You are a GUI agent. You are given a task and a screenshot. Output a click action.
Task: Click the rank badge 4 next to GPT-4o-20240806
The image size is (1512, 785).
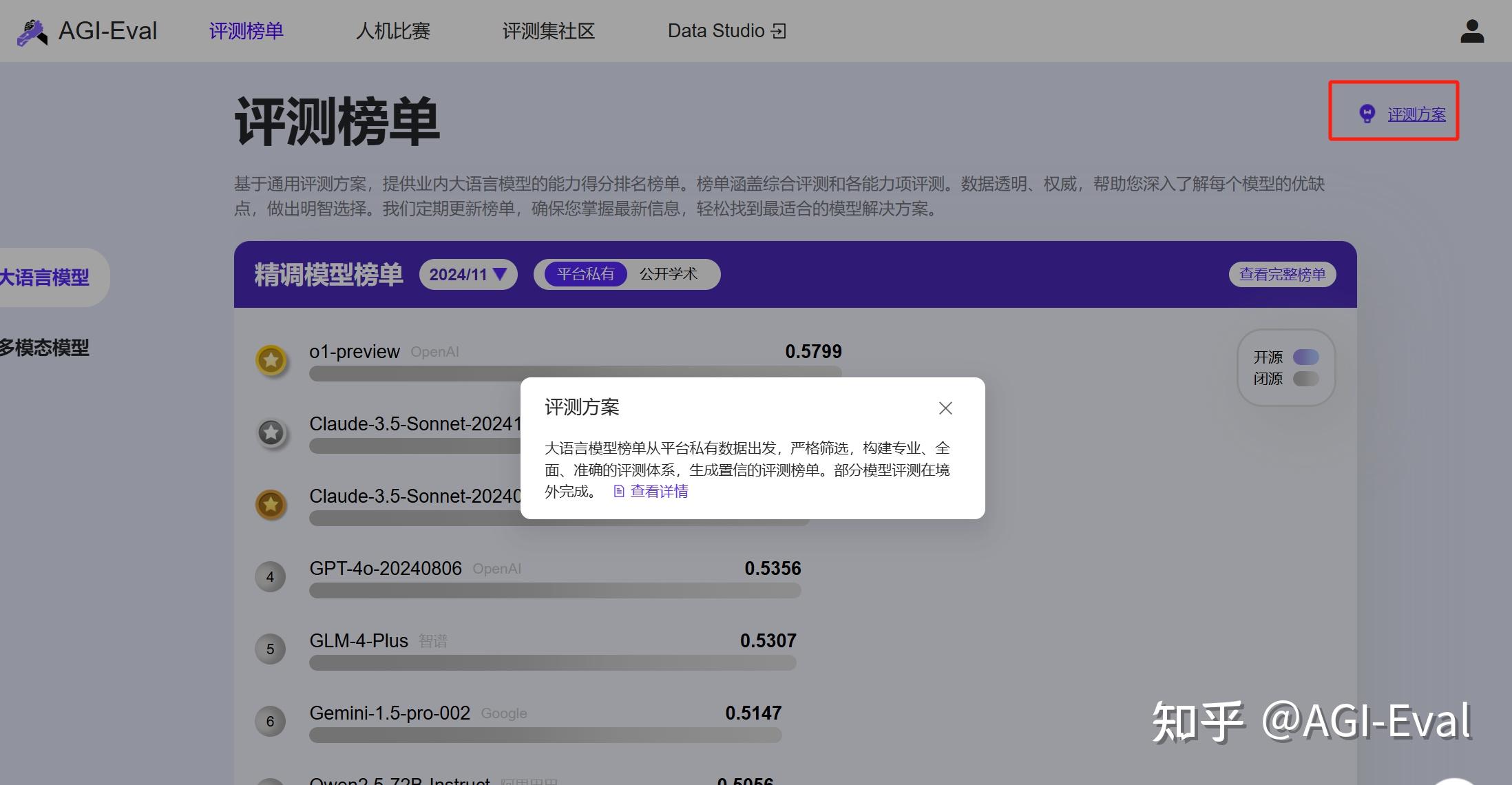click(x=270, y=577)
